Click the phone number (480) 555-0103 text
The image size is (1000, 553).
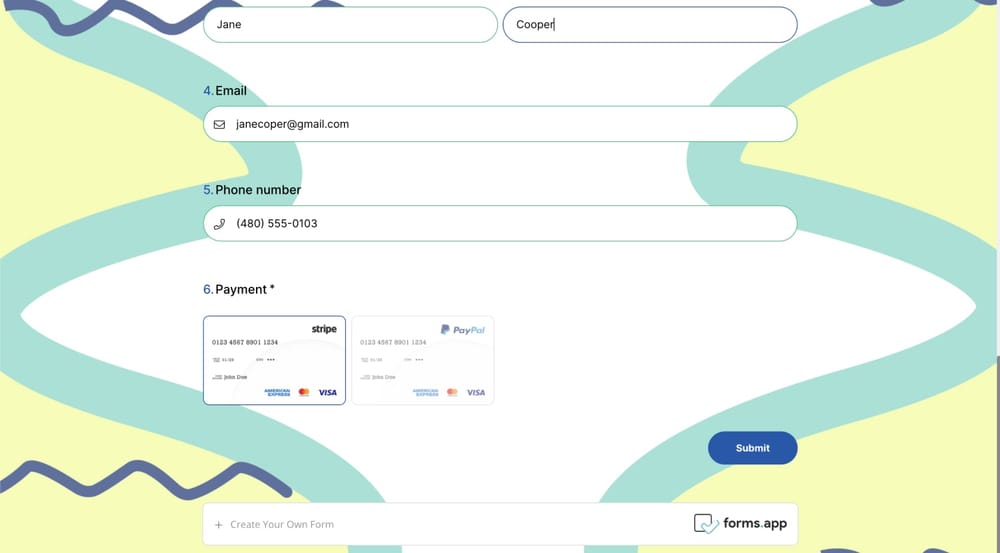(x=277, y=224)
